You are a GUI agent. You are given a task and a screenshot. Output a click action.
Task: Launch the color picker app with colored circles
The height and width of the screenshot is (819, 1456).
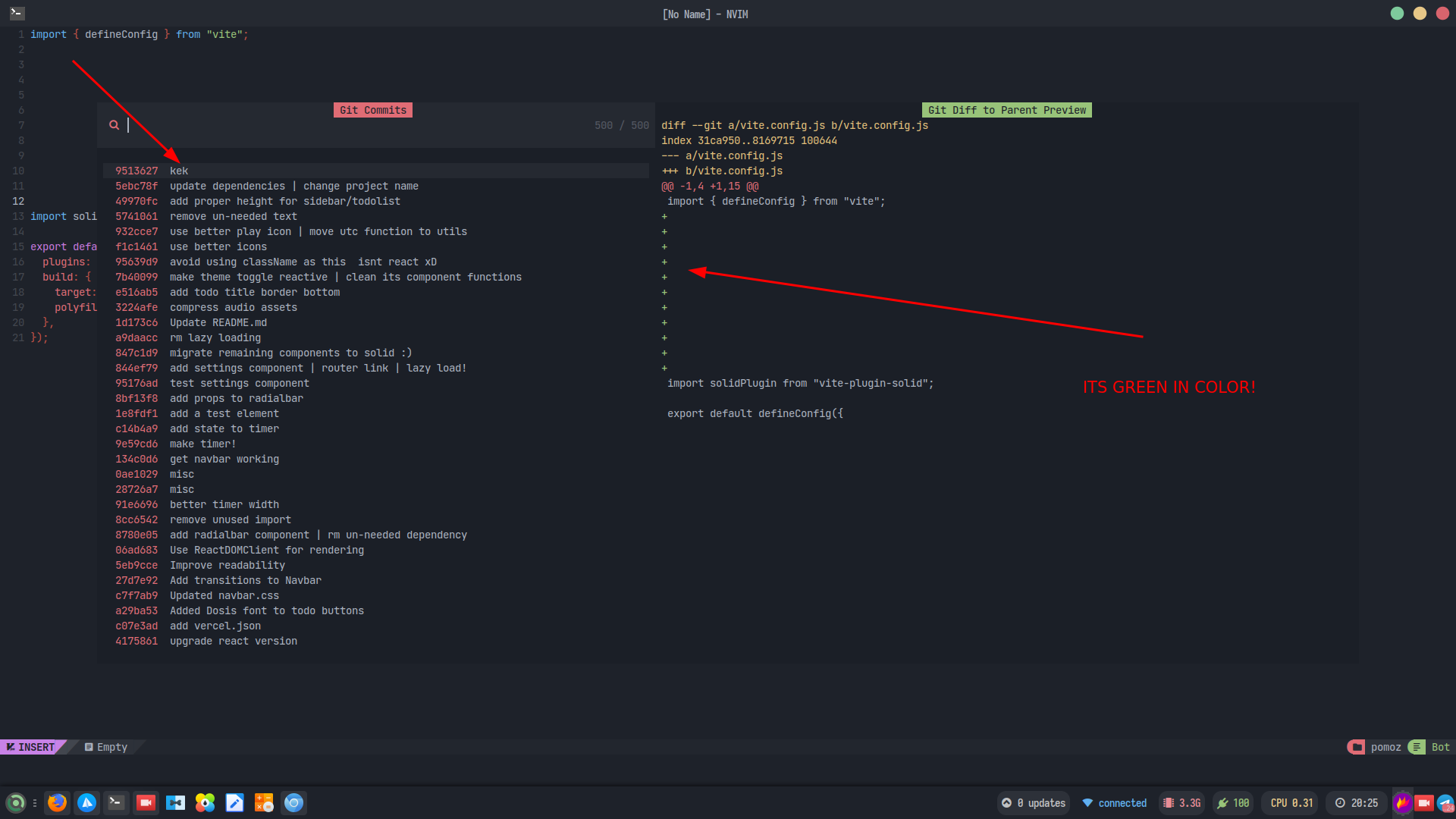point(205,802)
